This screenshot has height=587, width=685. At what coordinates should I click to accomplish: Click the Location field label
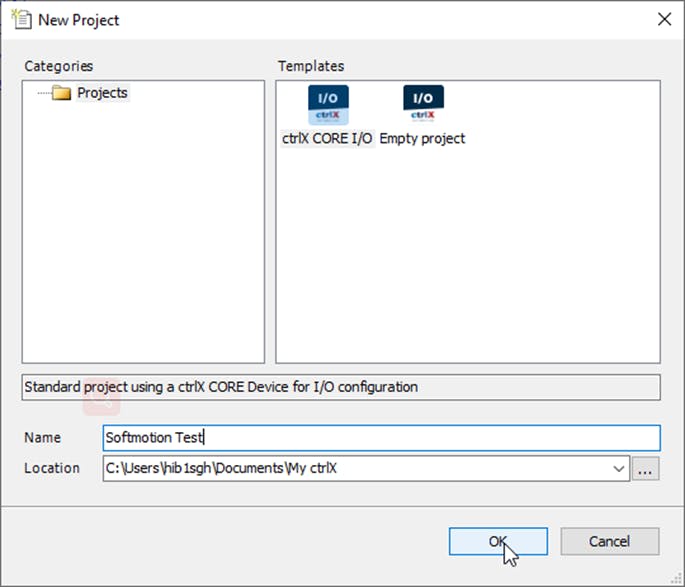(x=52, y=468)
